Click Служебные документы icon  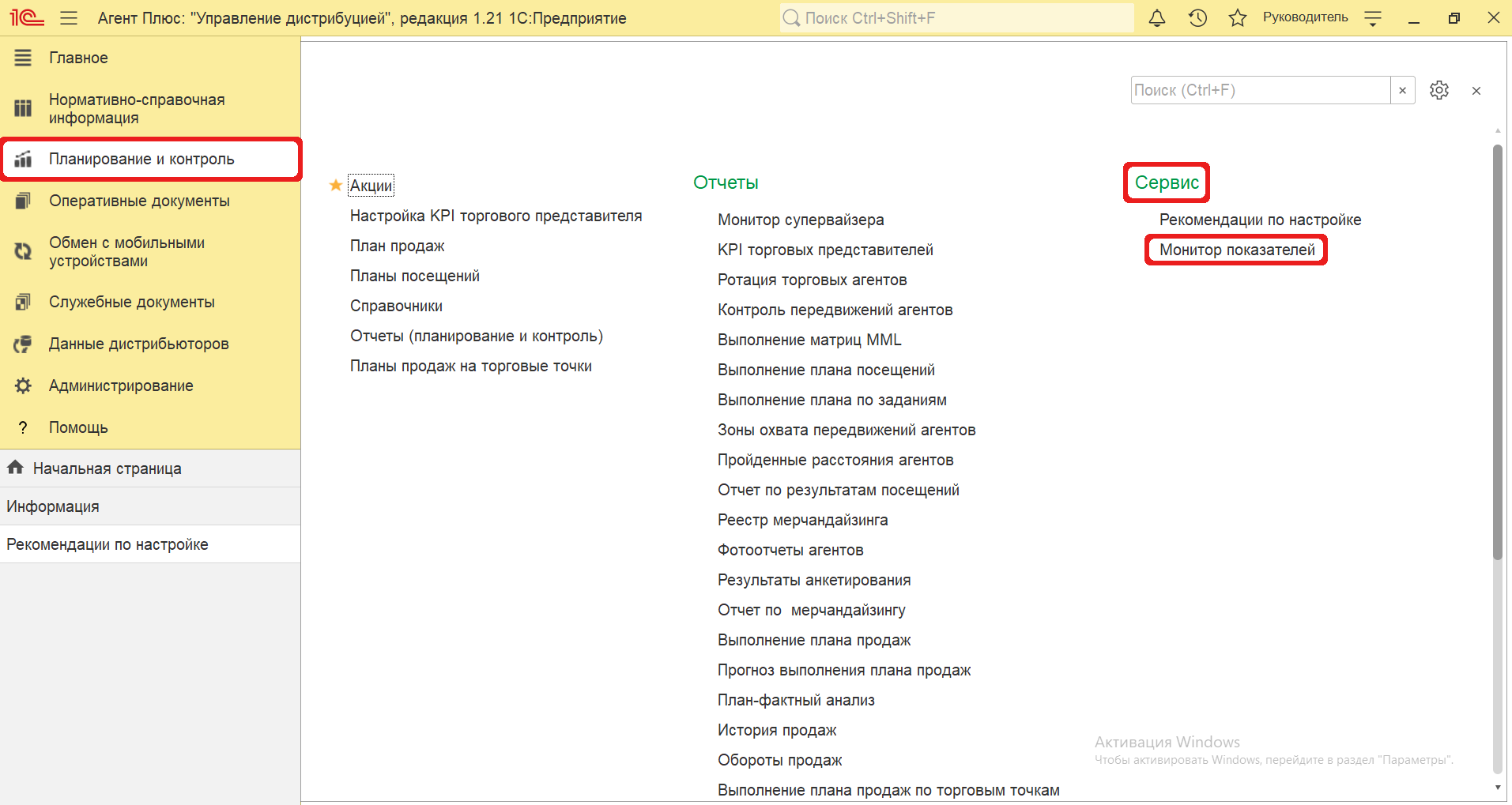[23, 302]
